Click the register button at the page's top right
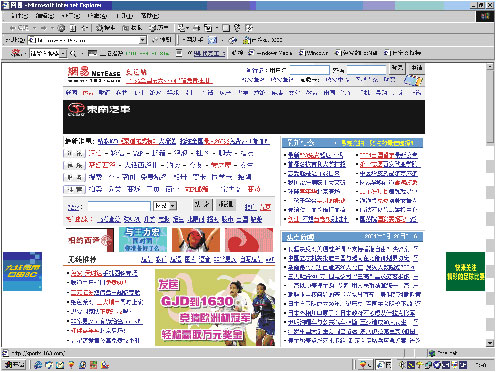The width and height of the screenshot is (496, 372). [416, 68]
